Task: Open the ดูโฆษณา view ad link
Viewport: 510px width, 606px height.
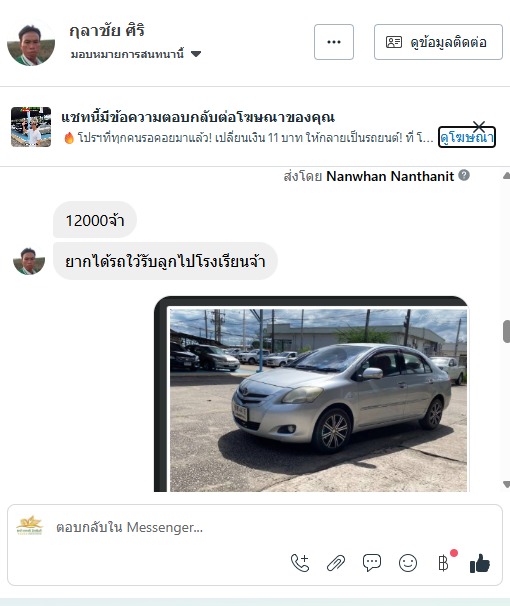Action: pyautogui.click(x=467, y=137)
